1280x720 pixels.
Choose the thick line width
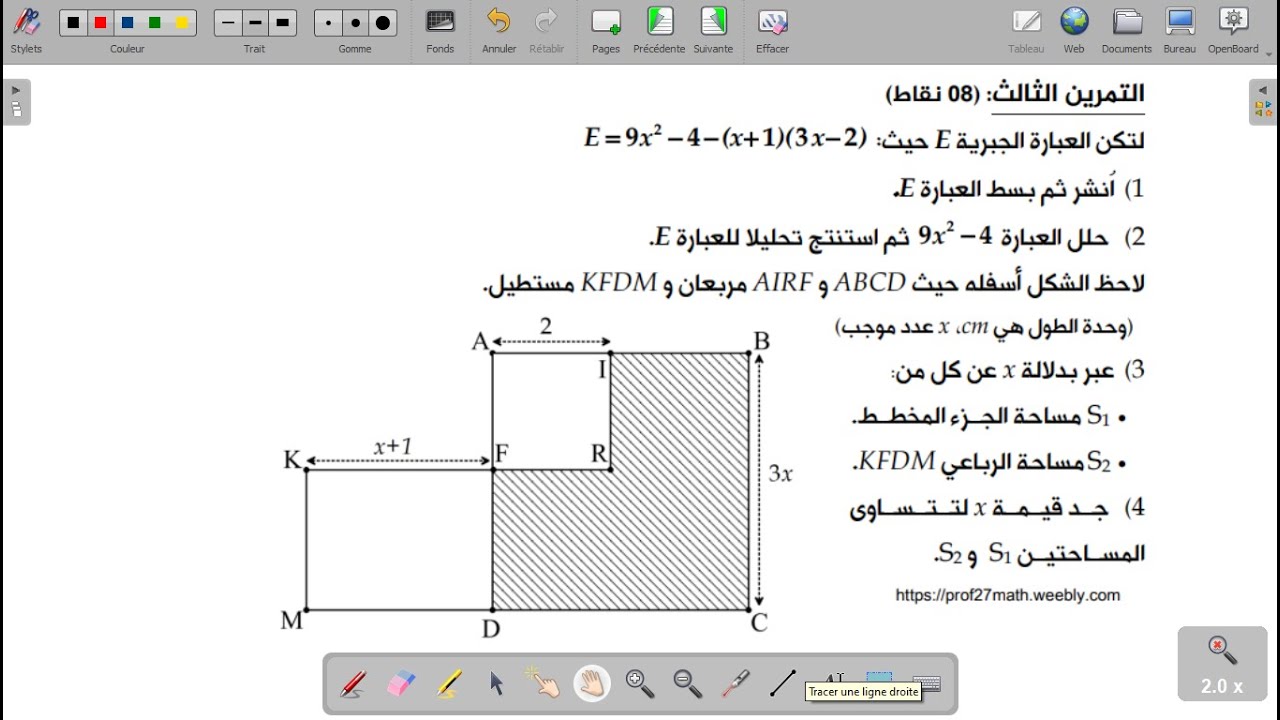point(282,23)
